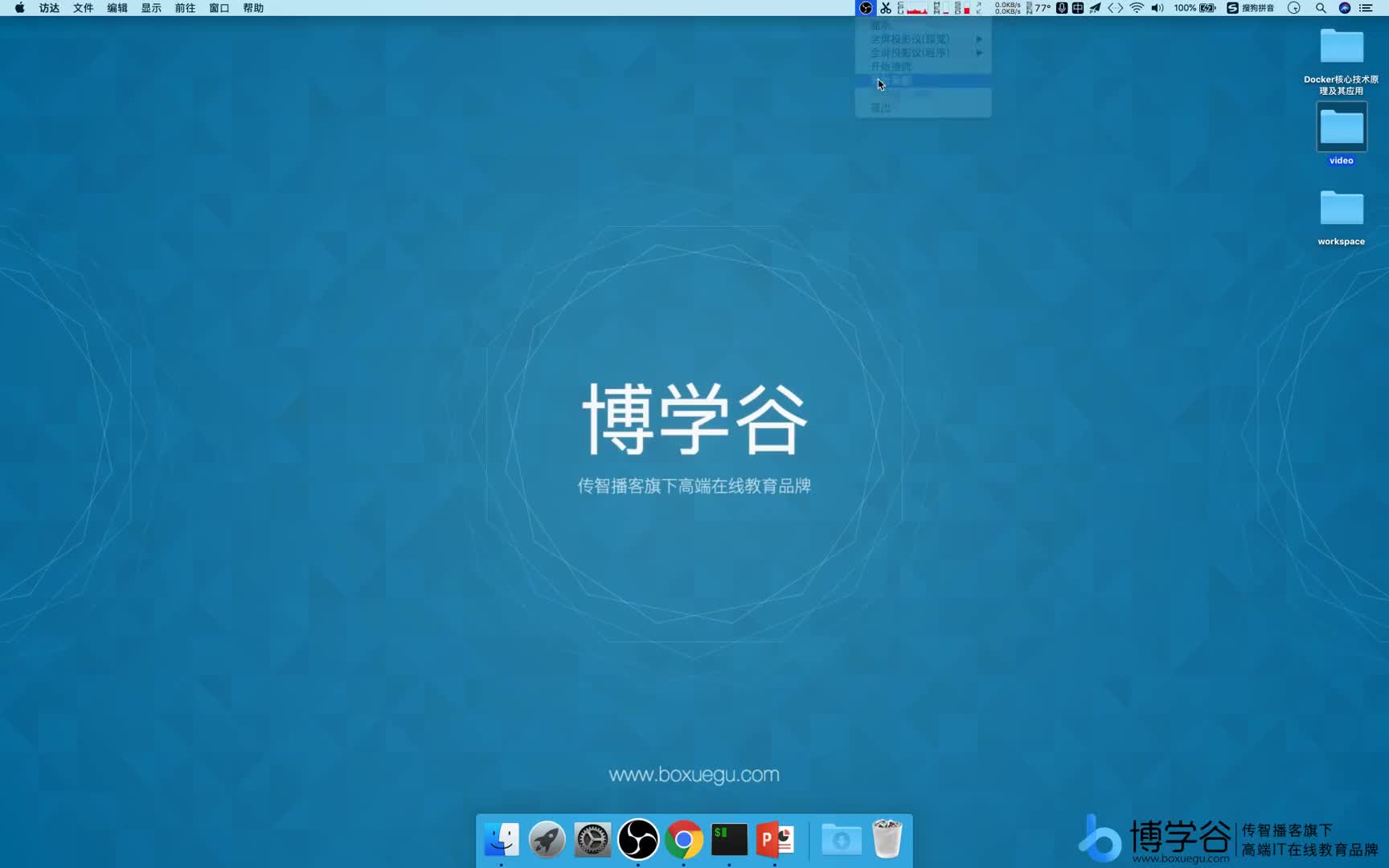
Task: Click the 77° temperature indicator
Action: pos(1039,8)
